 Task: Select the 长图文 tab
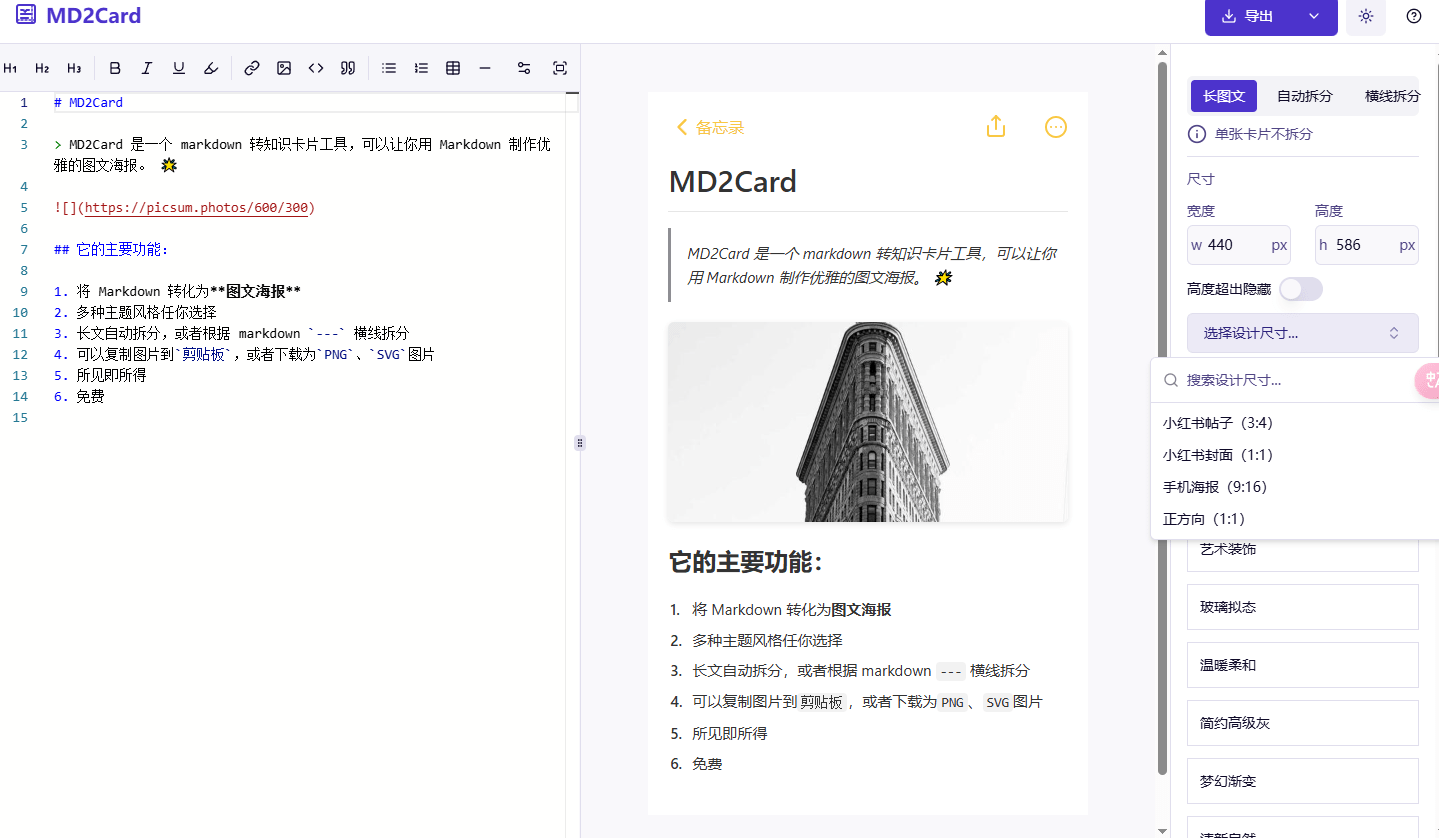coord(1224,96)
